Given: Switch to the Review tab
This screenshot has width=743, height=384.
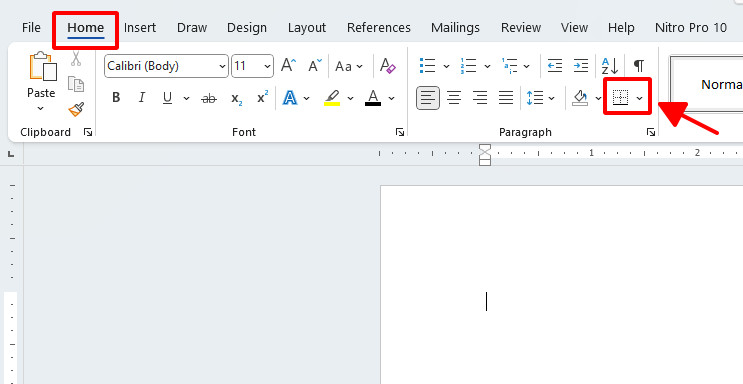Looking at the screenshot, I should click(x=521, y=27).
